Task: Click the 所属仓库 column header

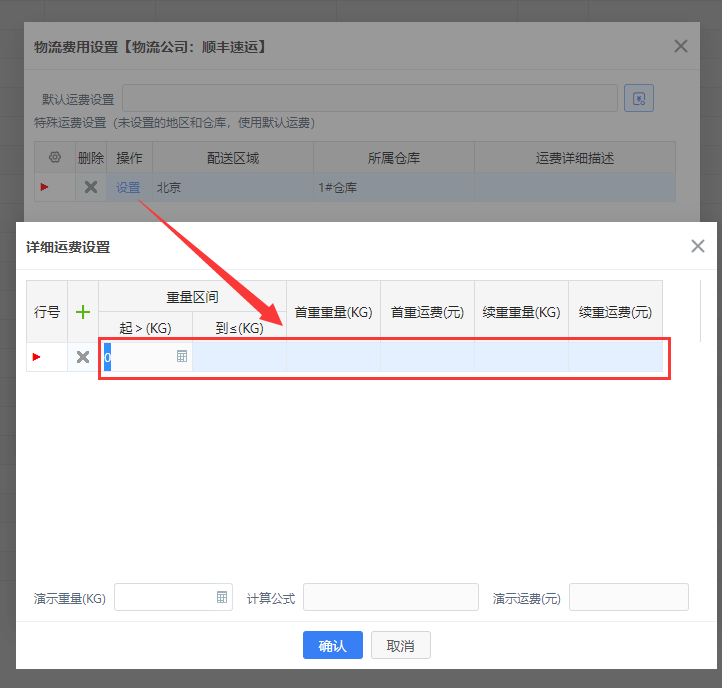Action: [394, 158]
